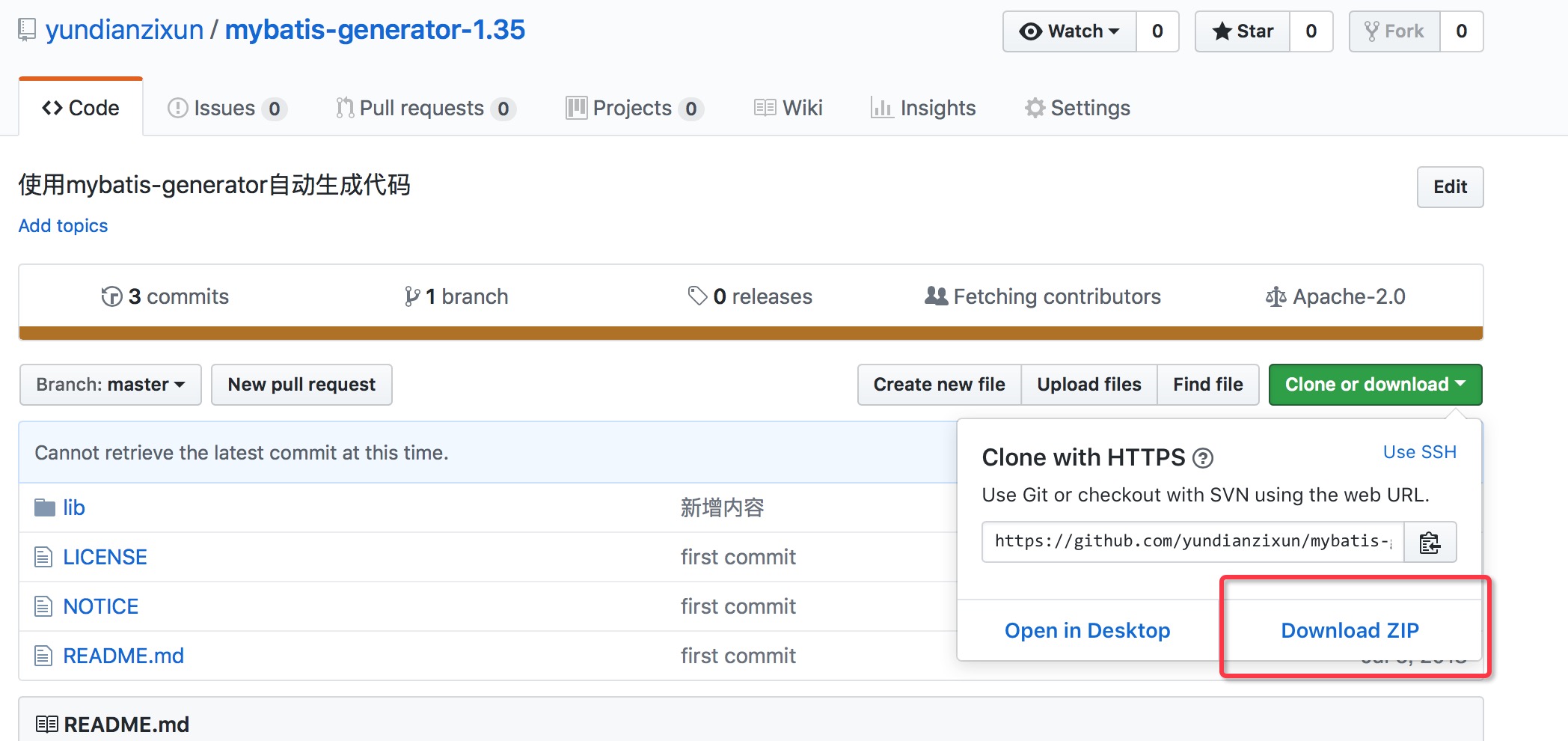This screenshot has width=1568, height=741.
Task: Click Open in Desktop
Action: click(x=1087, y=630)
